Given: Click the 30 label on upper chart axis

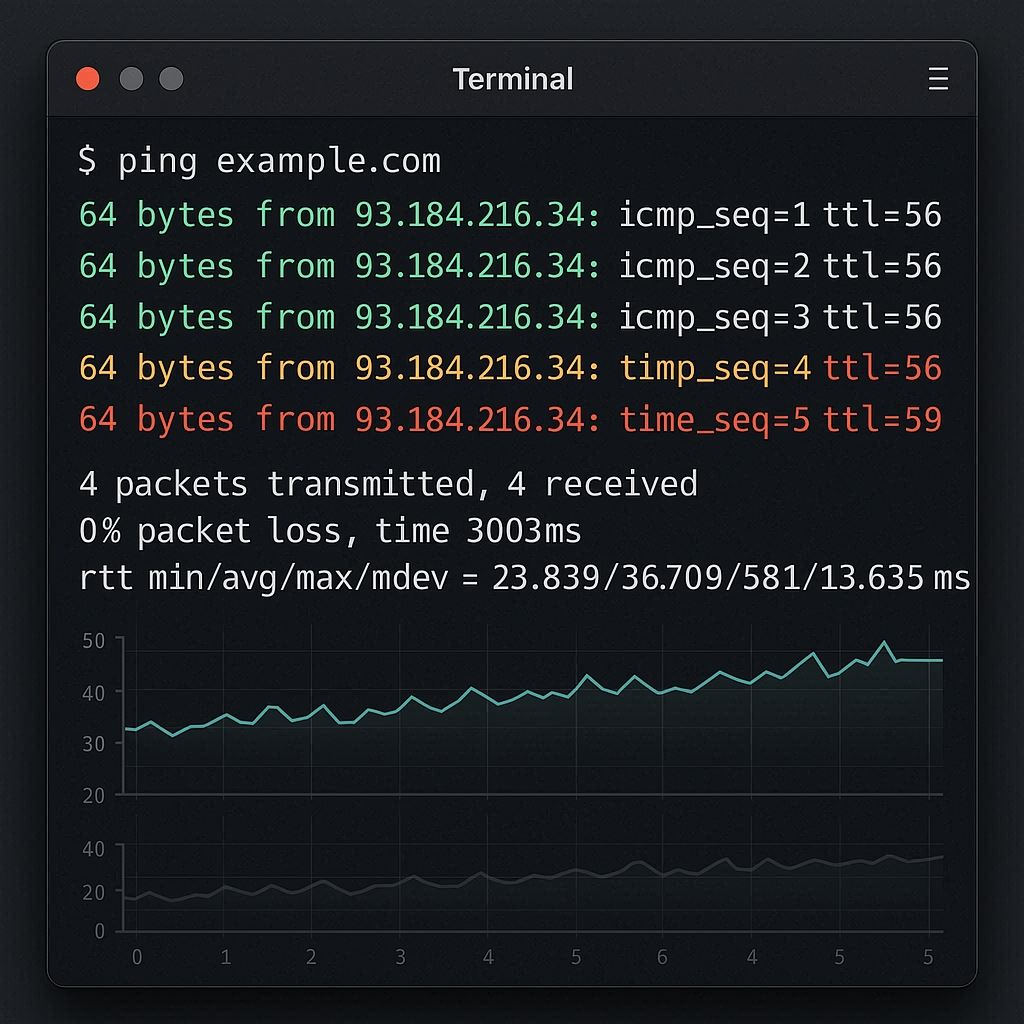Looking at the screenshot, I should point(93,744).
